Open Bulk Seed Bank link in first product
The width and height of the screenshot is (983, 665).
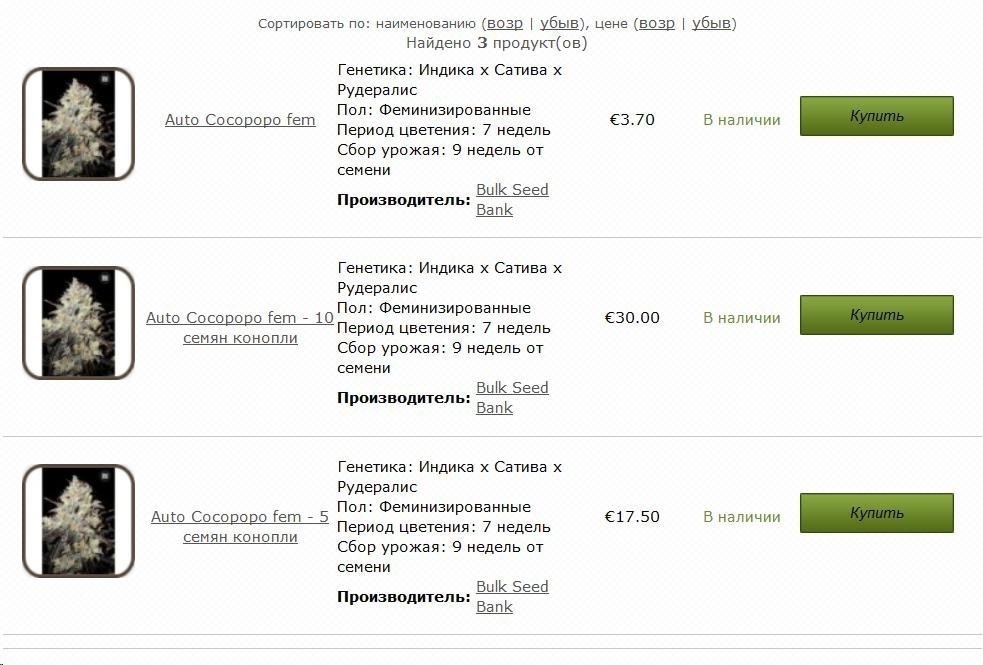click(512, 199)
